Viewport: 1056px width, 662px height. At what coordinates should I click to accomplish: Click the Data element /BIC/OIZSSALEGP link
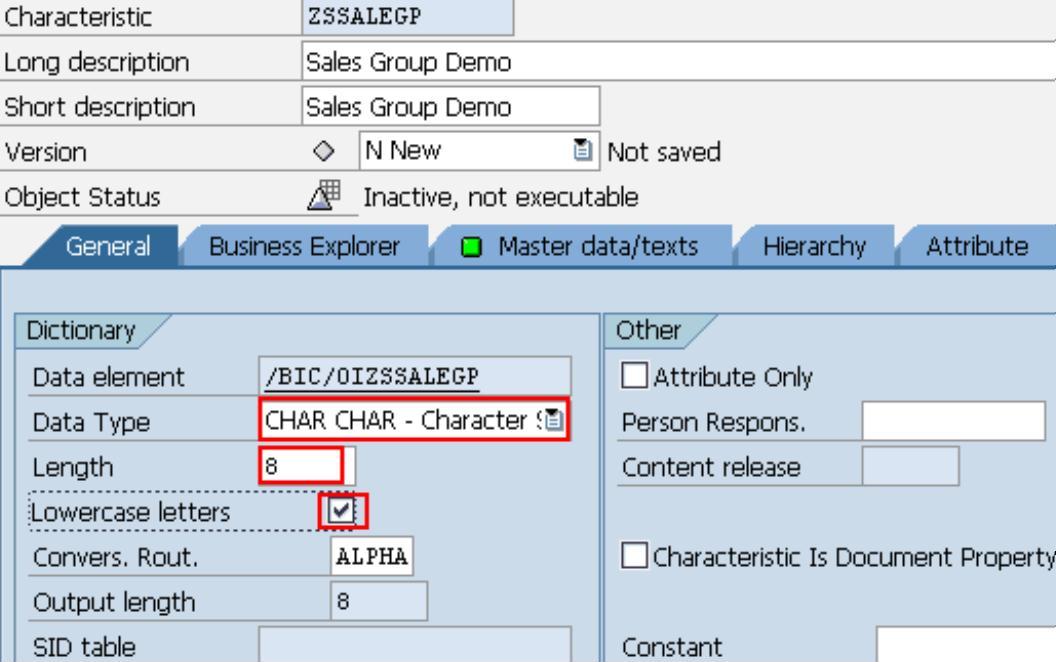click(x=372, y=376)
